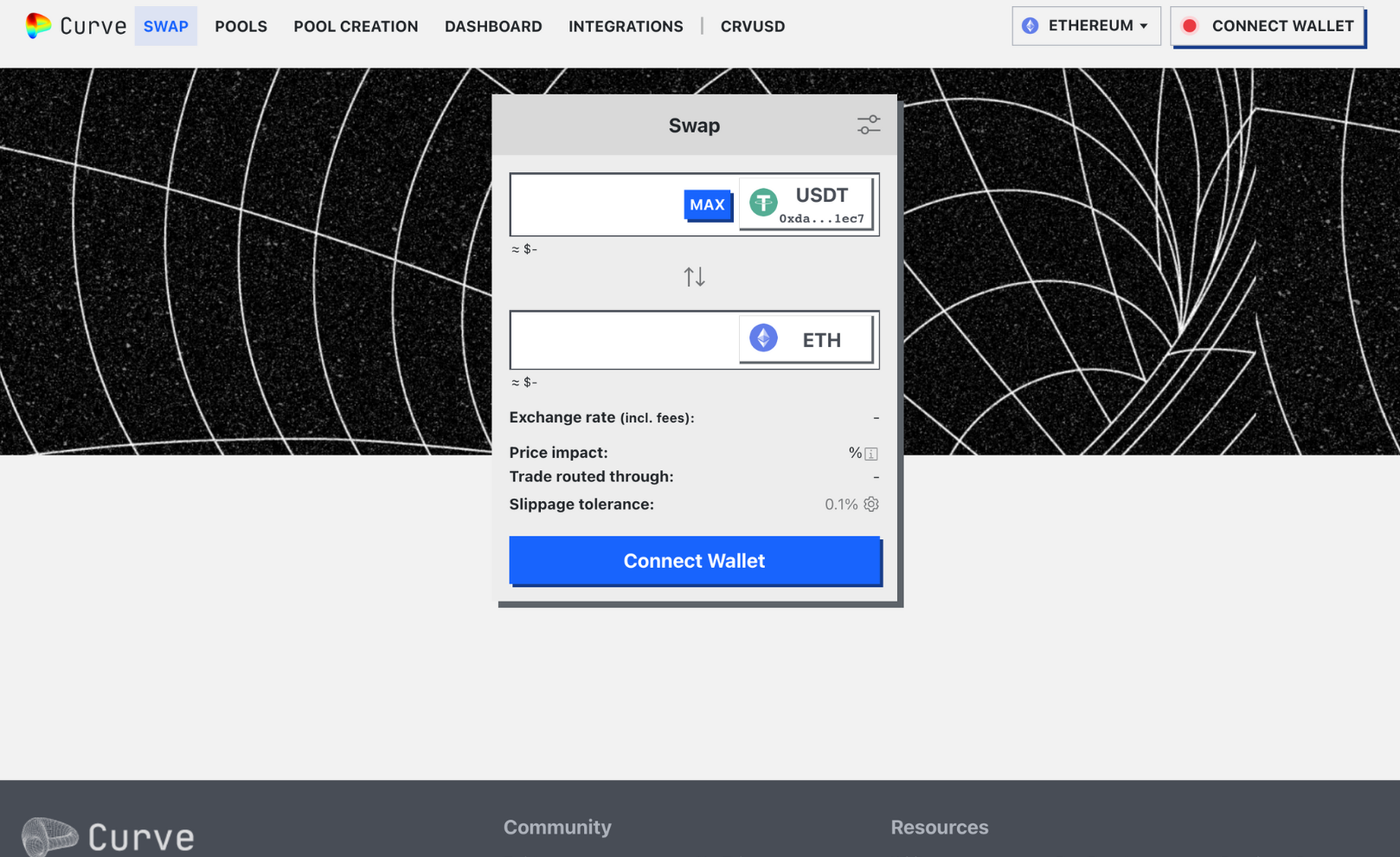This screenshot has height=857, width=1400.
Task: Open the crvUSD link
Action: coord(753,26)
